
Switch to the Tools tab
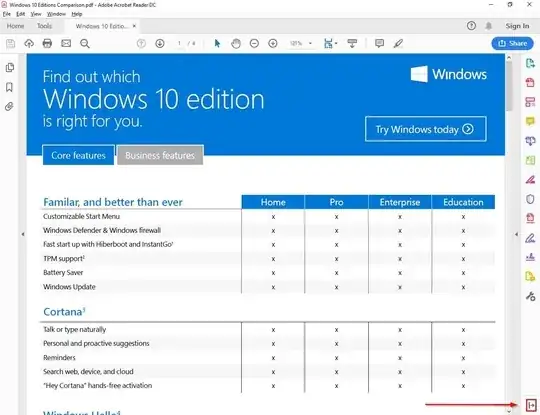(x=44, y=26)
